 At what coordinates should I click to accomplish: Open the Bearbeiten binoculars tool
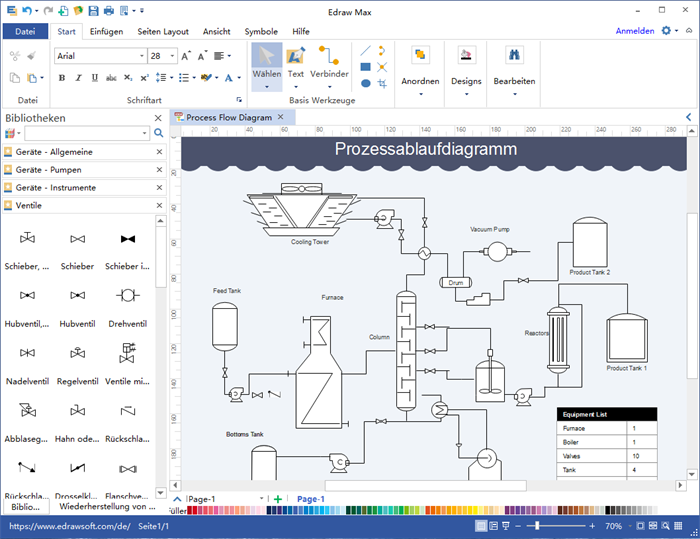pos(514,56)
